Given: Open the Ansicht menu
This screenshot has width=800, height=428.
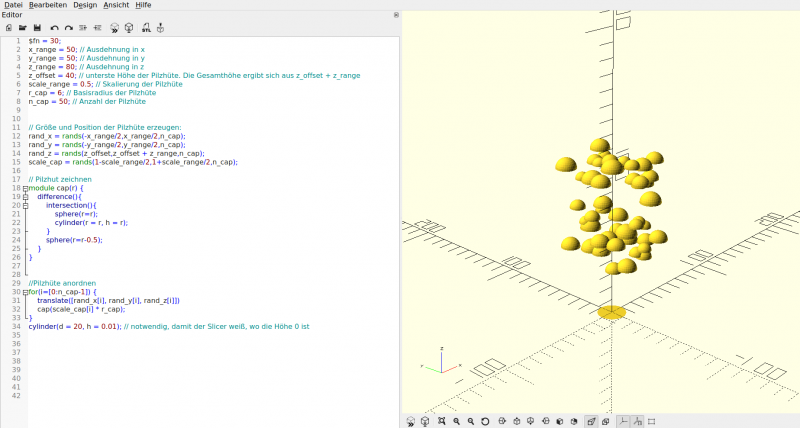Looking at the screenshot, I should coord(116,5).
